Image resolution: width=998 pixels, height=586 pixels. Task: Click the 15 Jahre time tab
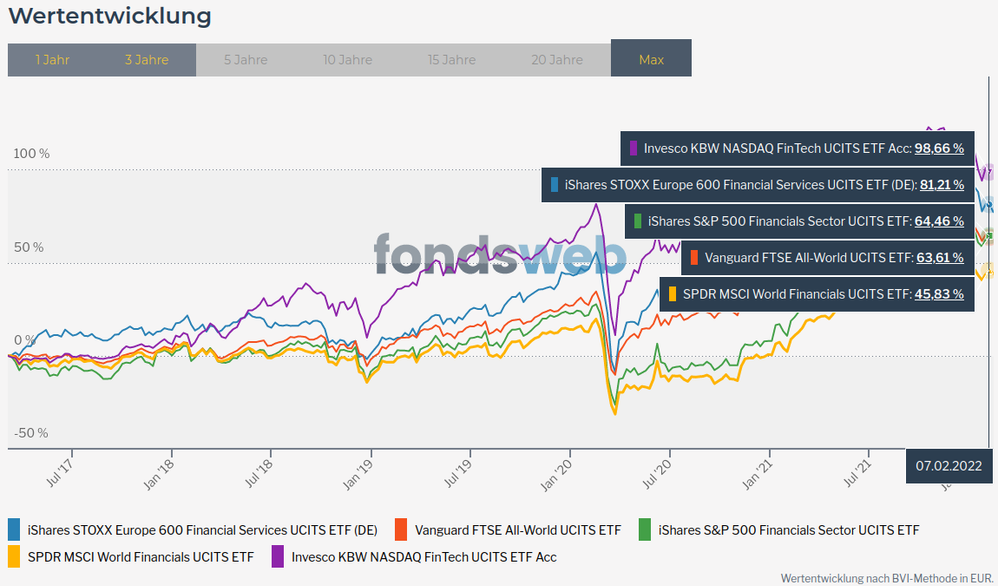452,60
